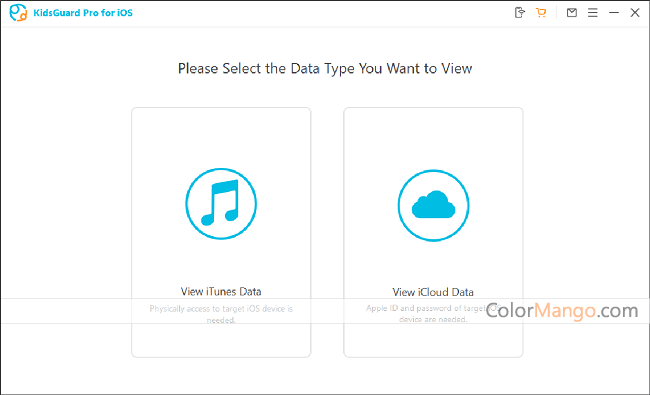Click the KidsGuard Pro logo icon
This screenshot has height=395, width=650.
tap(18, 12)
